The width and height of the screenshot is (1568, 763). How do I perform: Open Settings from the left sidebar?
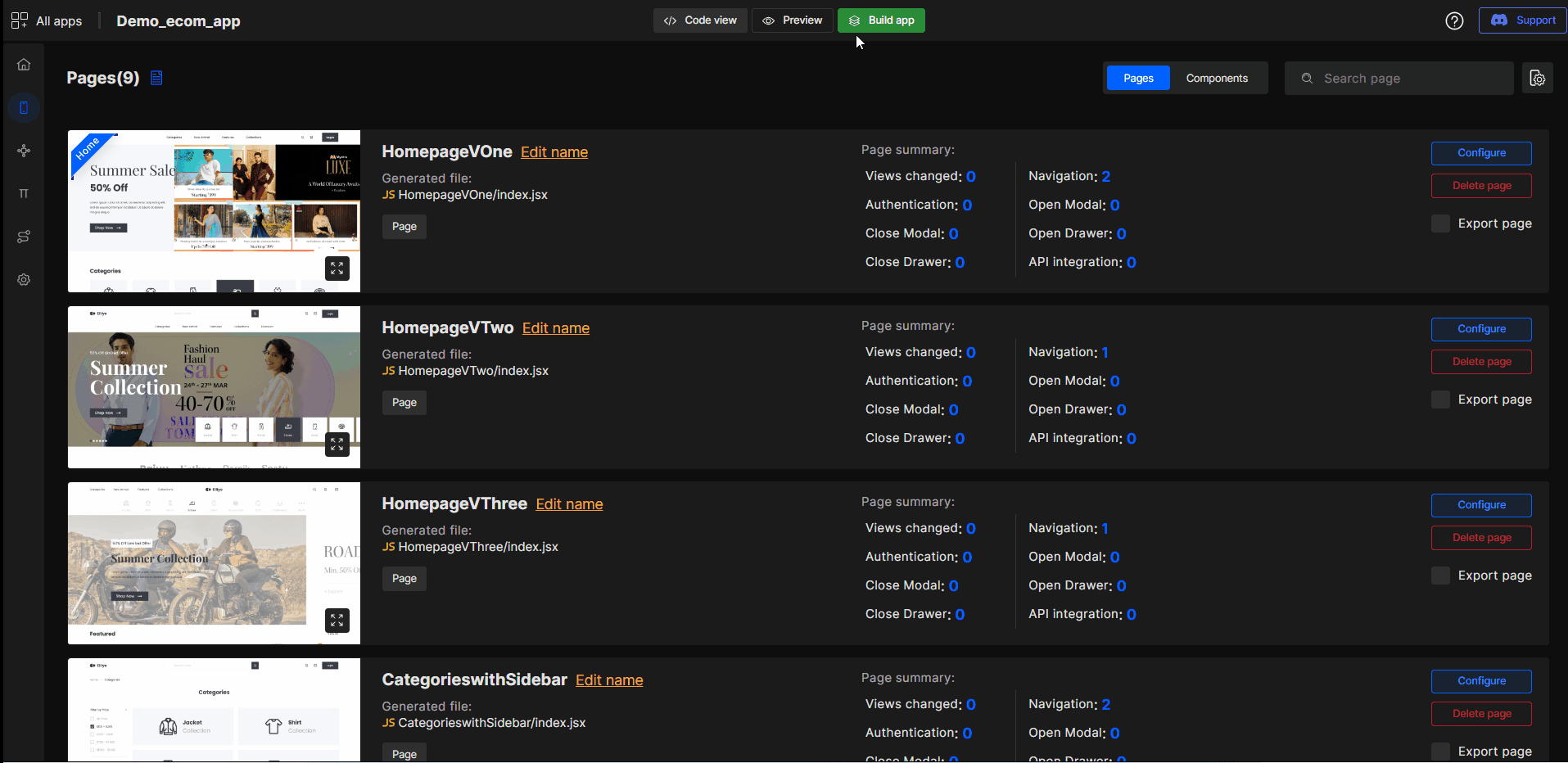click(23, 279)
